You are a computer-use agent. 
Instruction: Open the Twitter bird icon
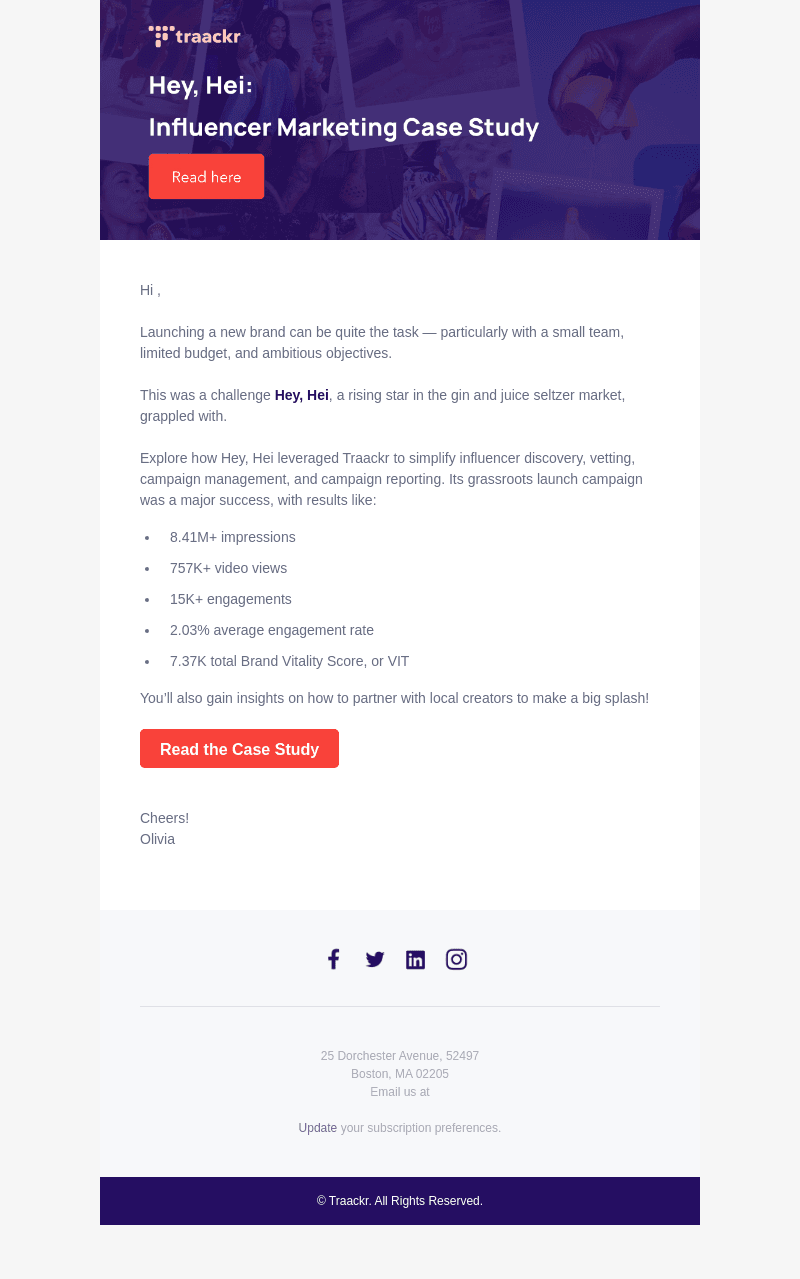[x=375, y=959]
